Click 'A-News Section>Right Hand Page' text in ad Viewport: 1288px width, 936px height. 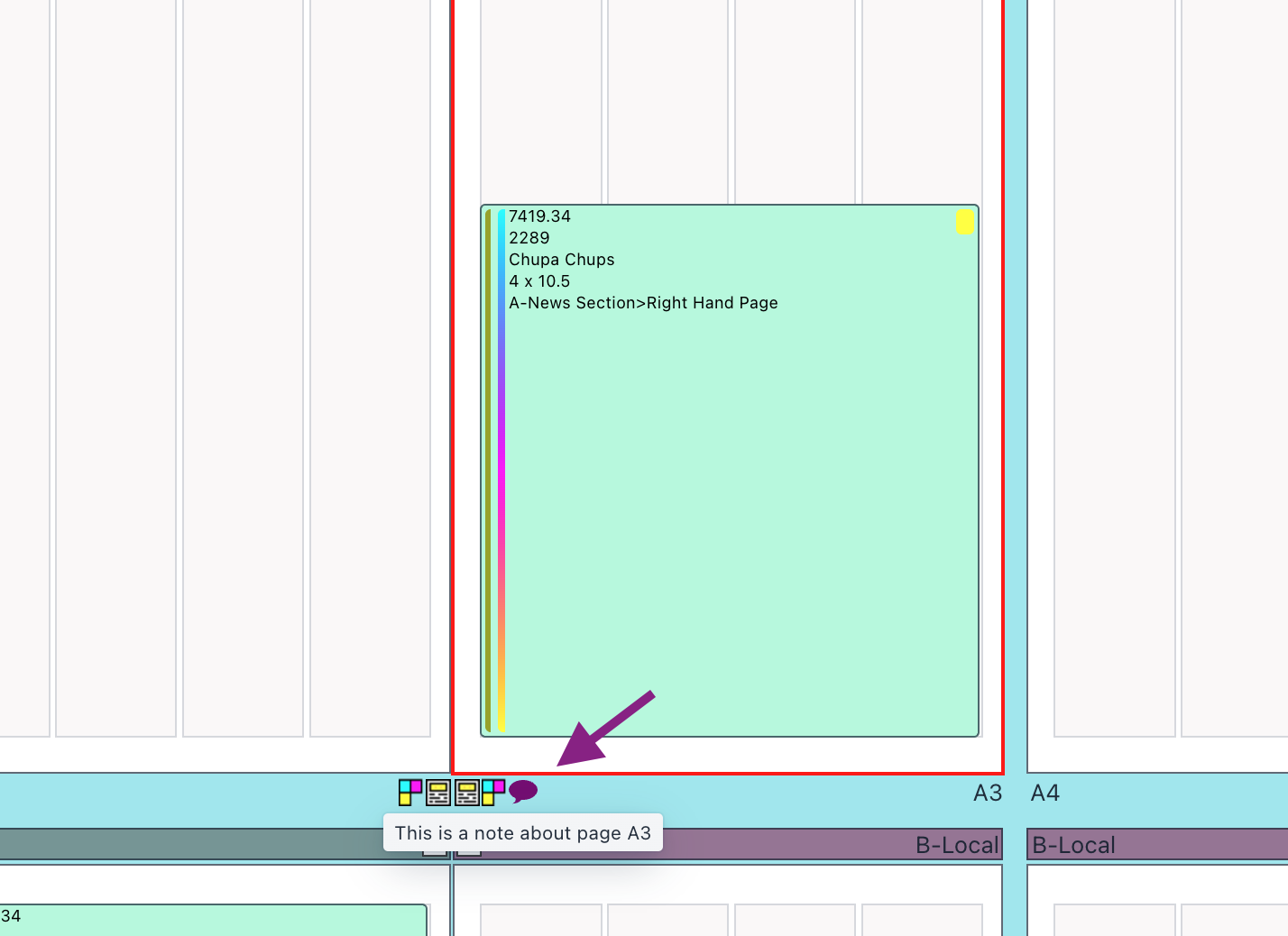pos(643,303)
